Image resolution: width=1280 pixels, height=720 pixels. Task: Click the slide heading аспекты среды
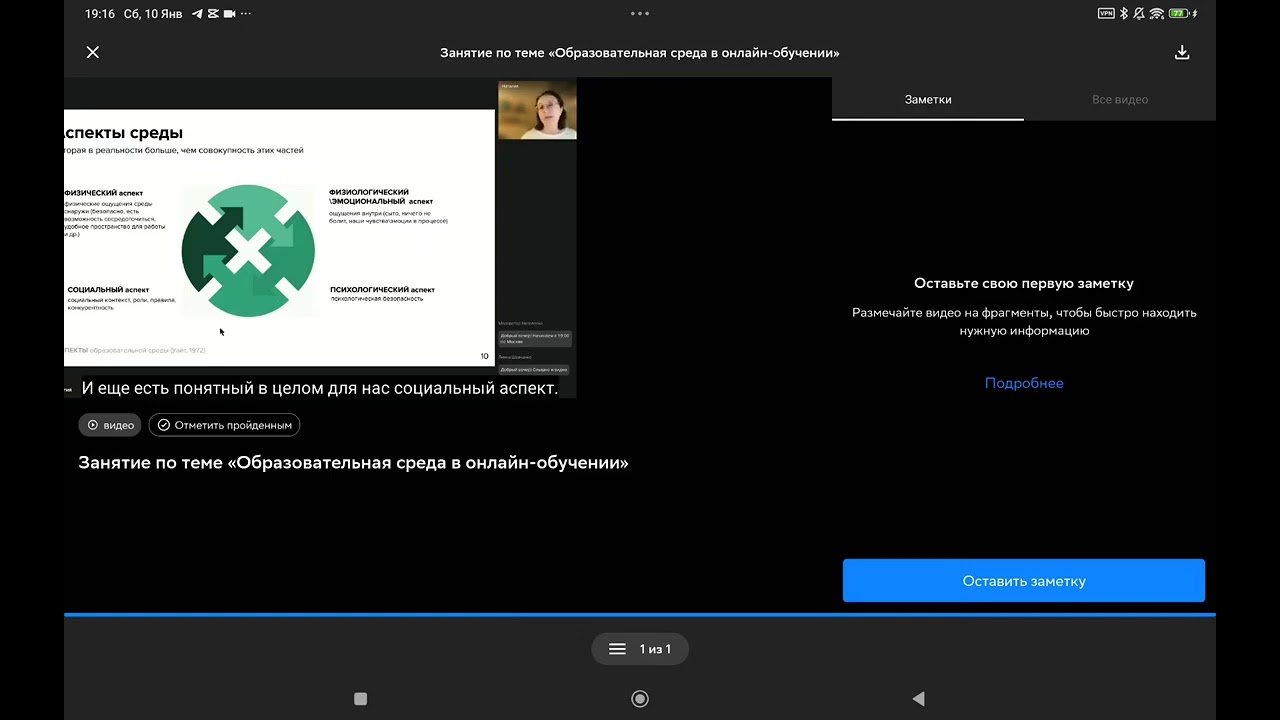click(x=123, y=133)
